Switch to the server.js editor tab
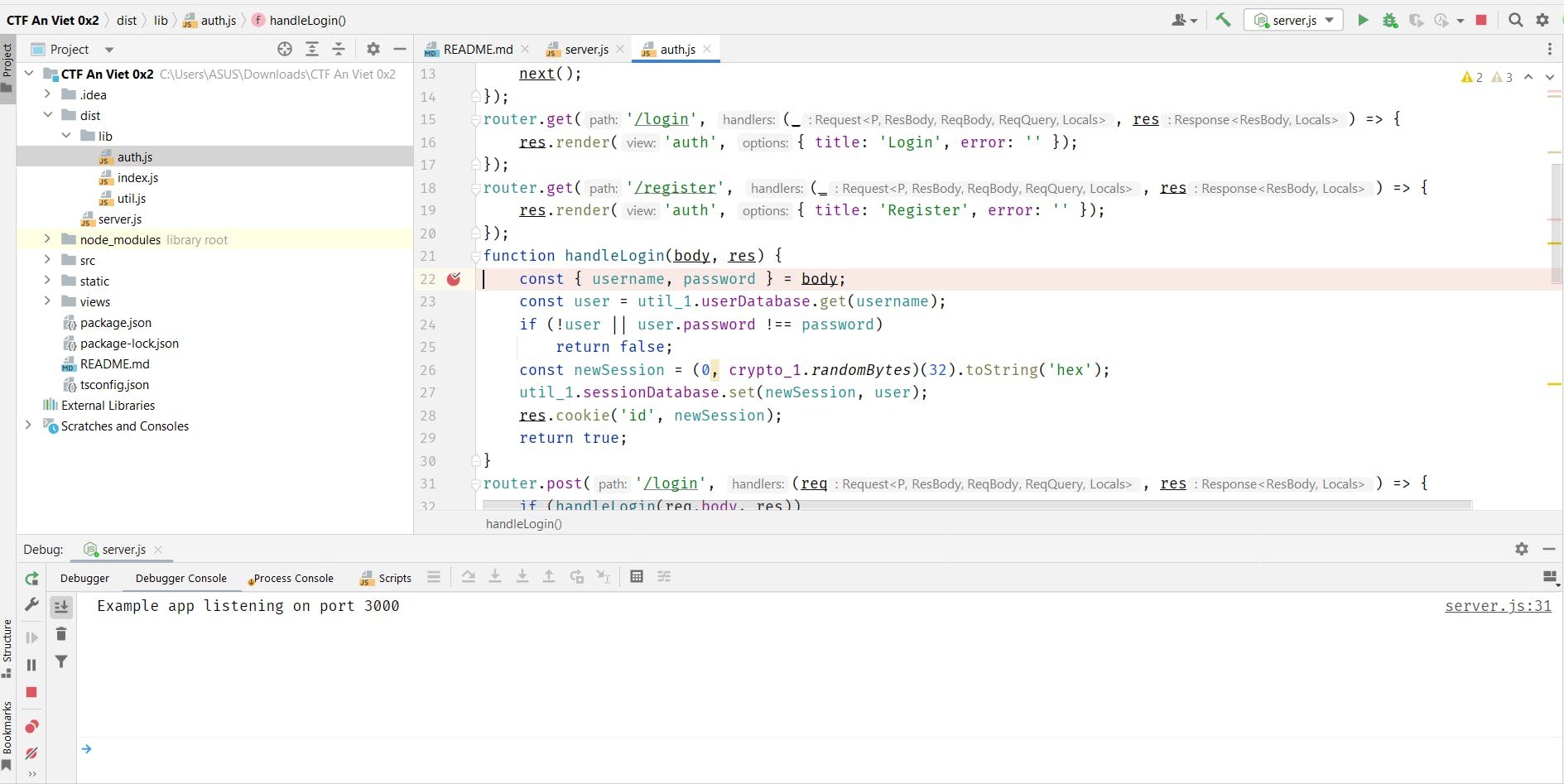Image resolution: width=1564 pixels, height=784 pixels. coord(586,49)
